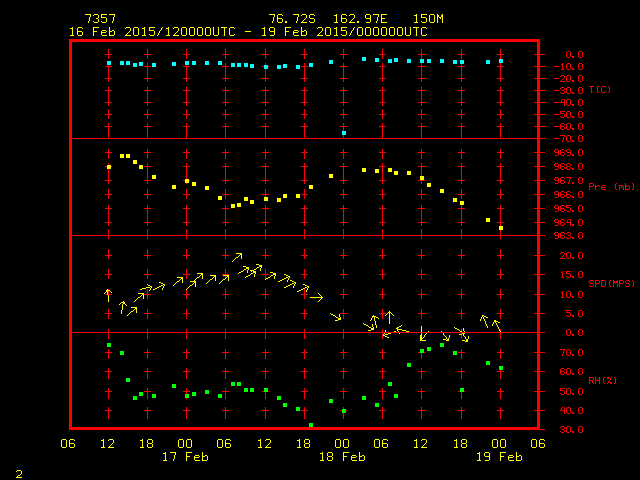Image resolution: width=640 pixels, height=480 pixels.
Task: Click the 19 Feb date label
Action: pyautogui.click(x=499, y=457)
